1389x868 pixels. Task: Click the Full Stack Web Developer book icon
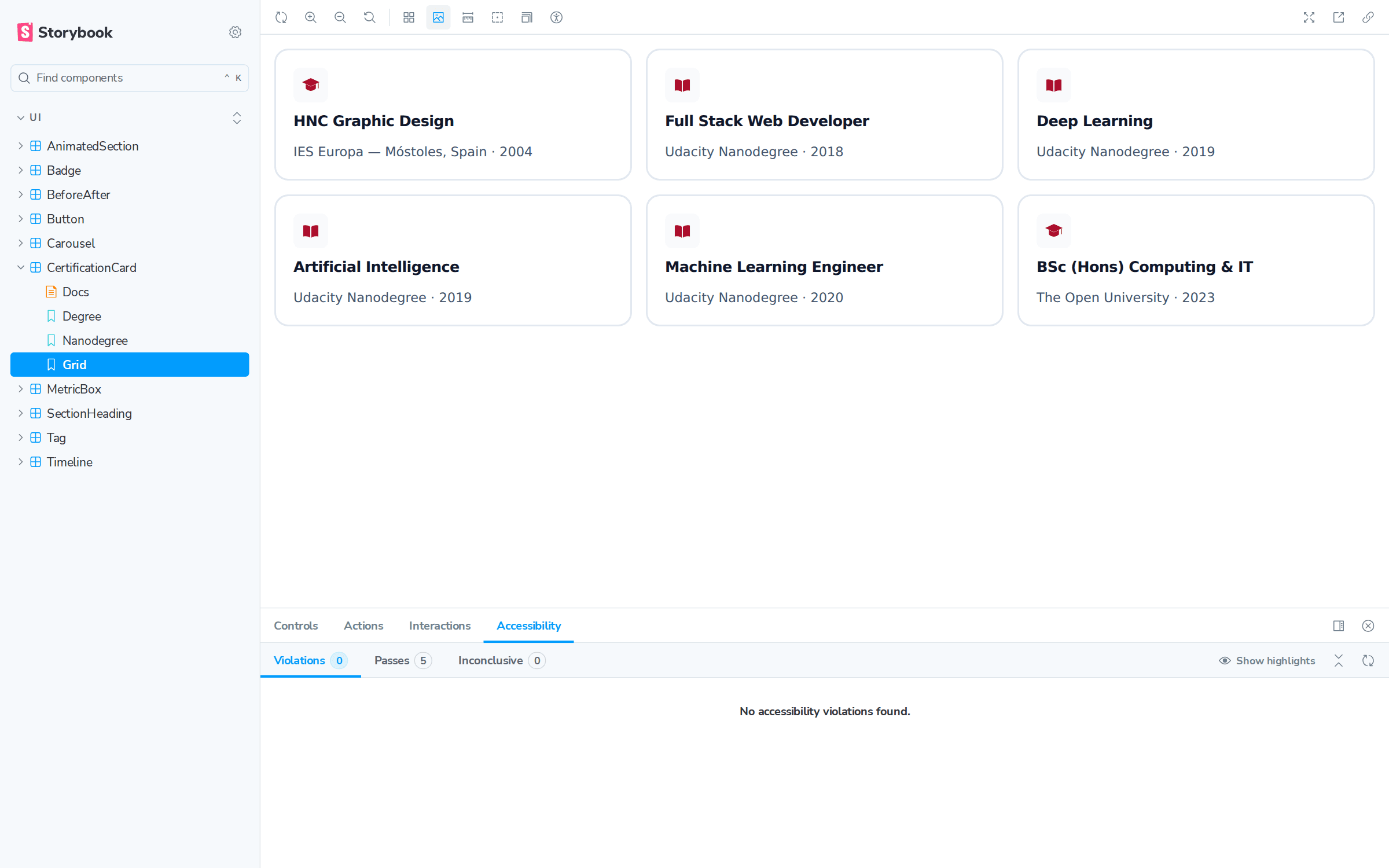tap(682, 85)
